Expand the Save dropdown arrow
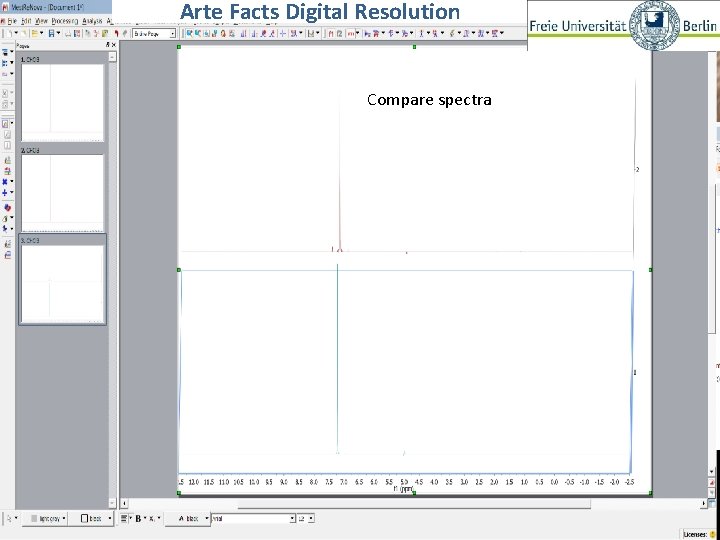This screenshot has width=720, height=540. pyautogui.click(x=58, y=34)
